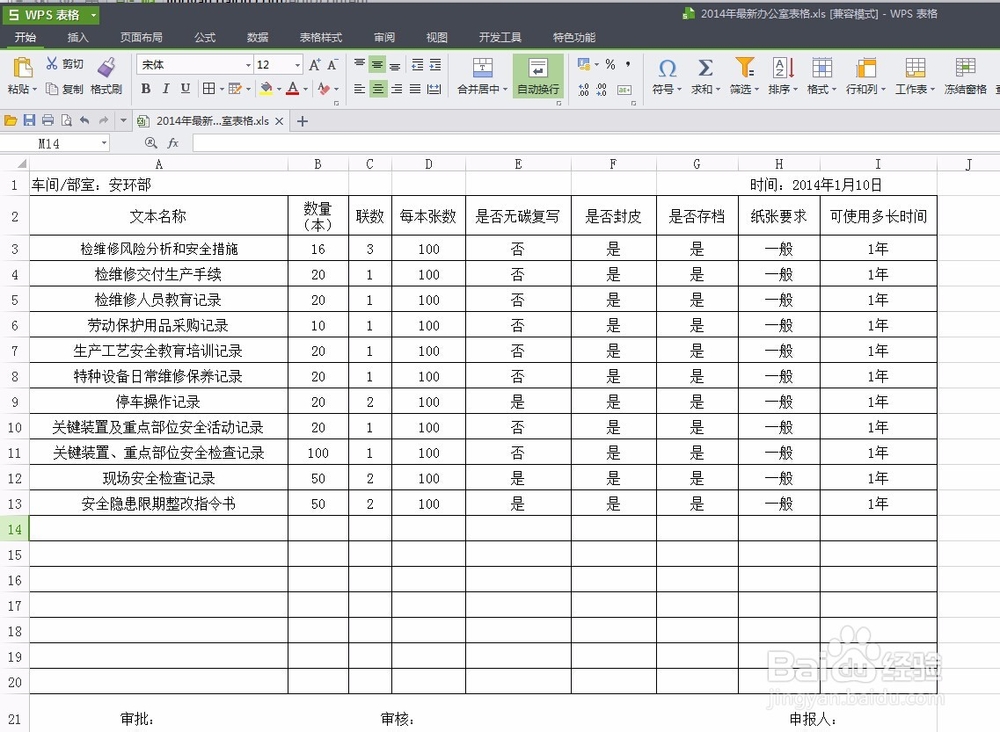Click the Format (格式) grid icon
Viewport: 1000px width, 732px height.
point(821,68)
